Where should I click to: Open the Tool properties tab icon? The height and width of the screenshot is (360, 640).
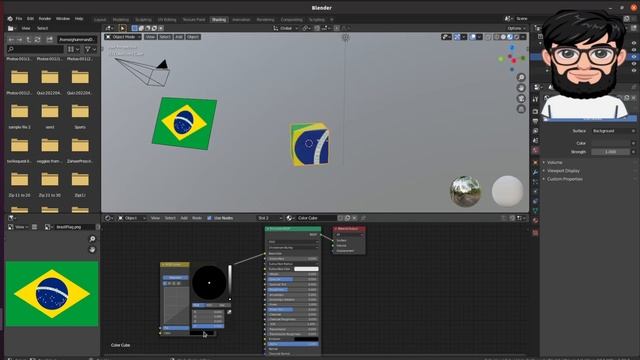click(535, 99)
